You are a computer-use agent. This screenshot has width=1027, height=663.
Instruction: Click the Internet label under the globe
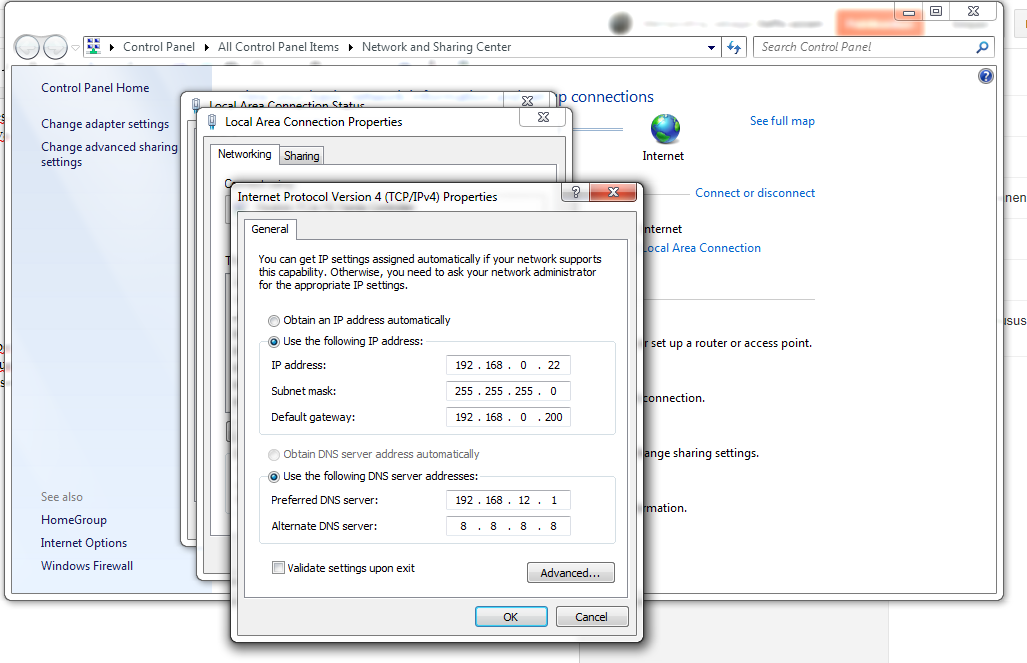tap(663, 156)
